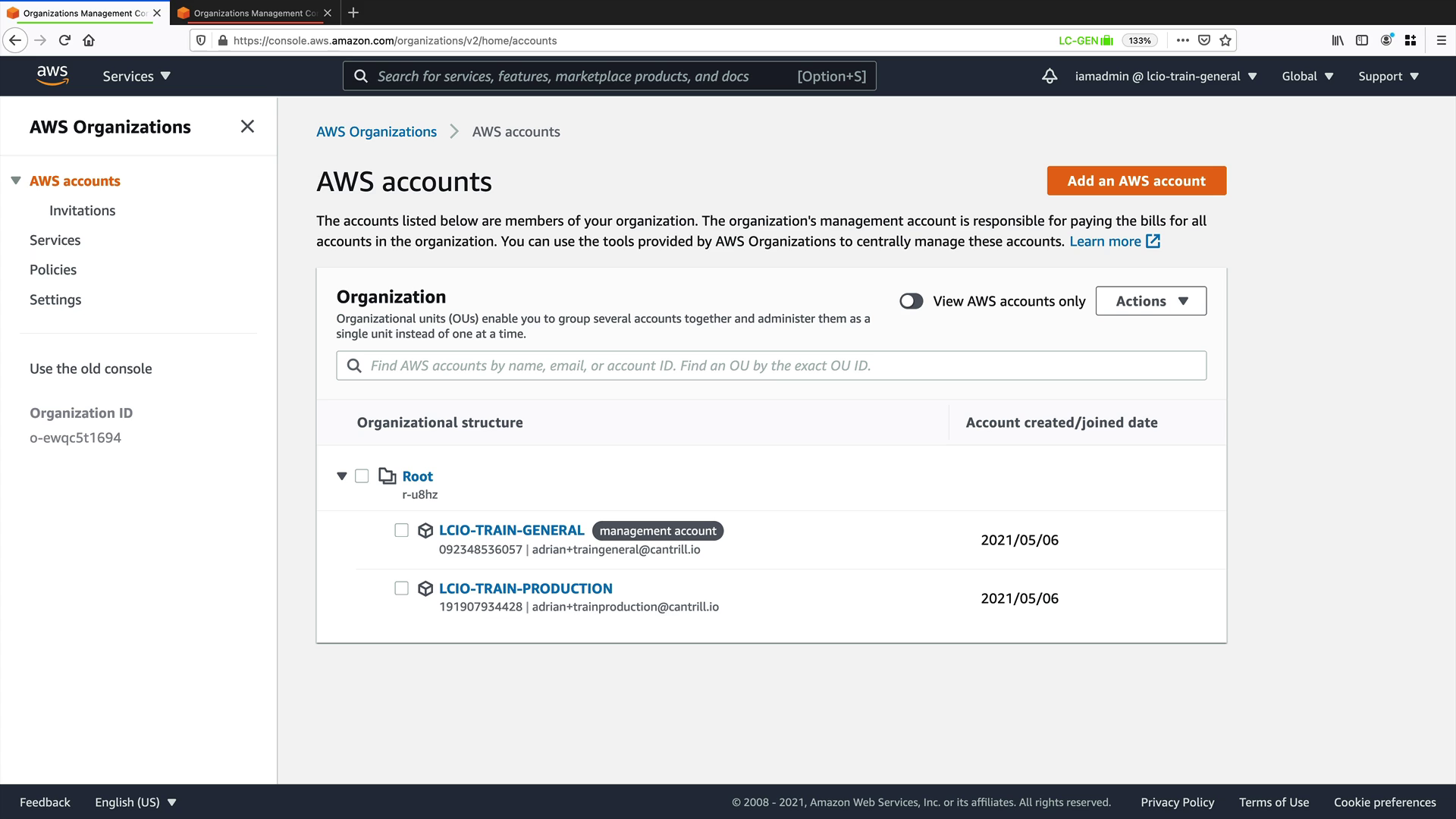The height and width of the screenshot is (819, 1456).
Task: Collapse the Root tree node
Action: [342, 476]
